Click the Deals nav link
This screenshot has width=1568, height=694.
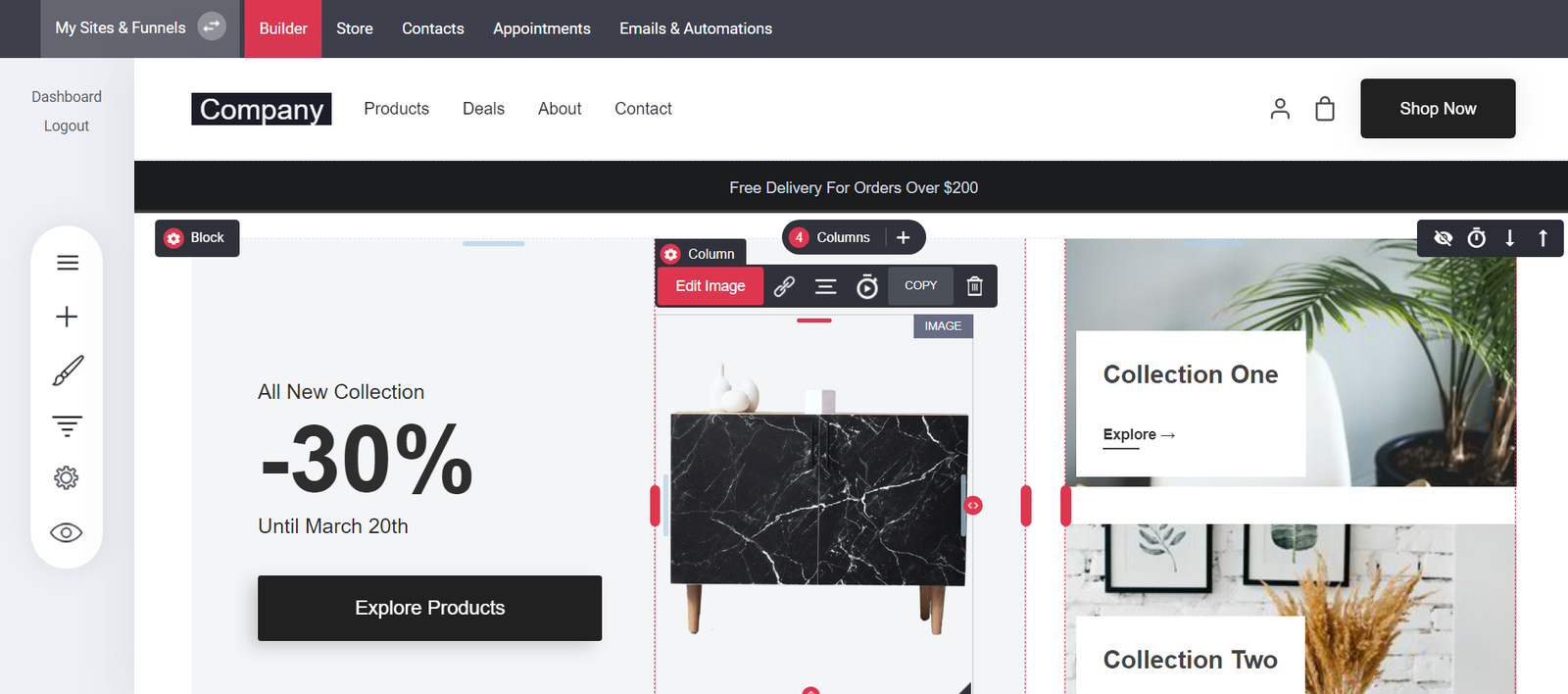click(484, 109)
